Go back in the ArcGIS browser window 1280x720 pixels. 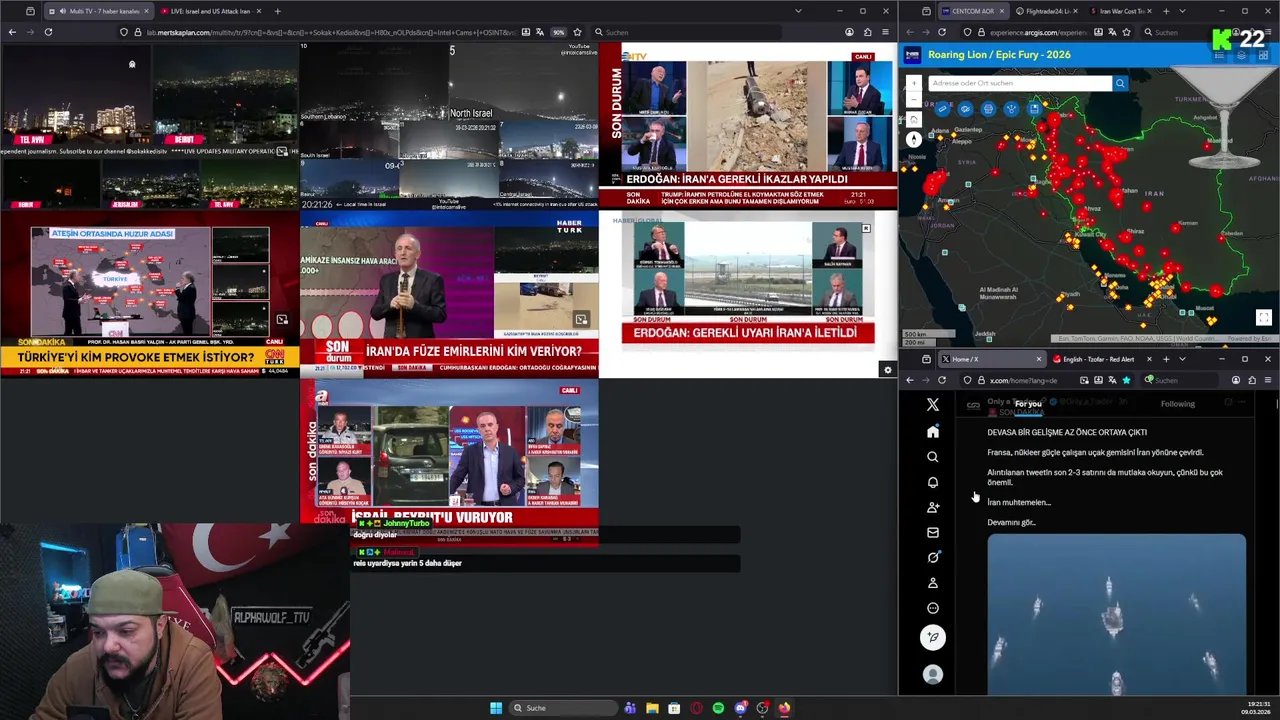910,32
